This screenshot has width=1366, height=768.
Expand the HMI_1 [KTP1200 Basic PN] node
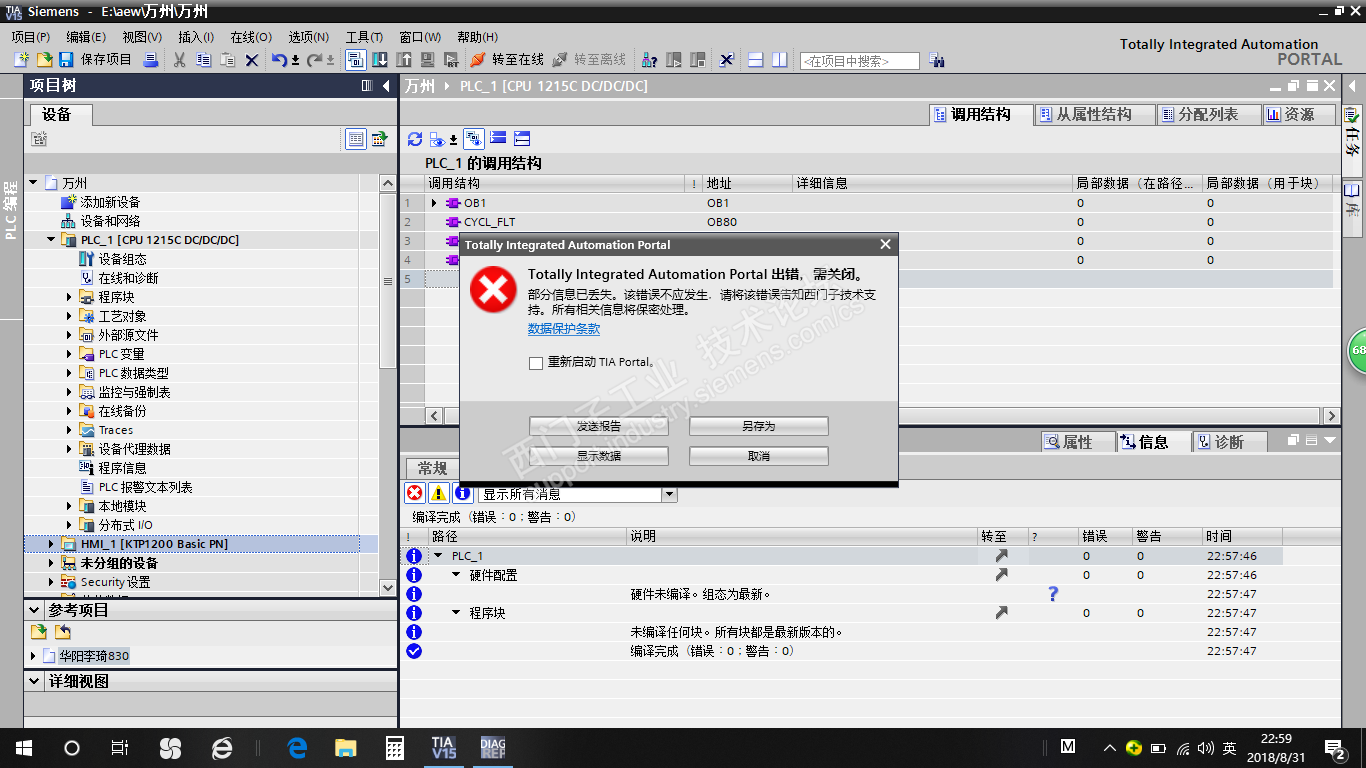(51, 544)
